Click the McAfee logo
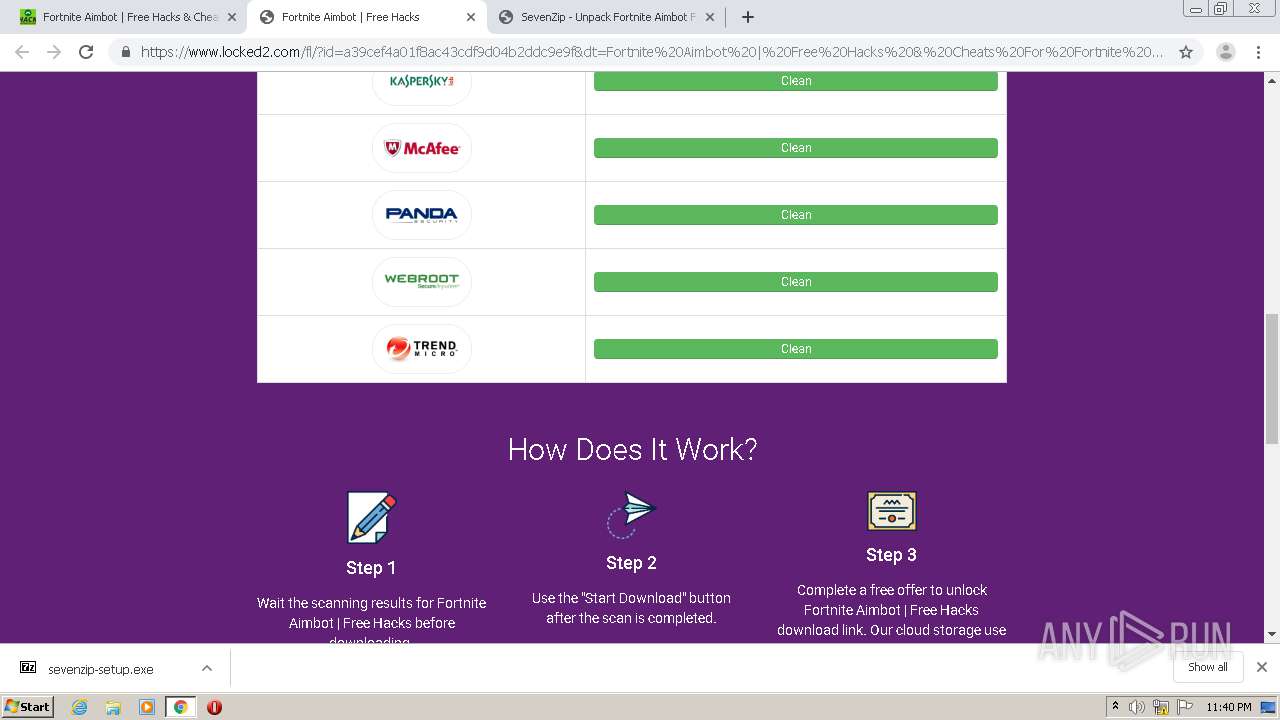 (x=421, y=148)
